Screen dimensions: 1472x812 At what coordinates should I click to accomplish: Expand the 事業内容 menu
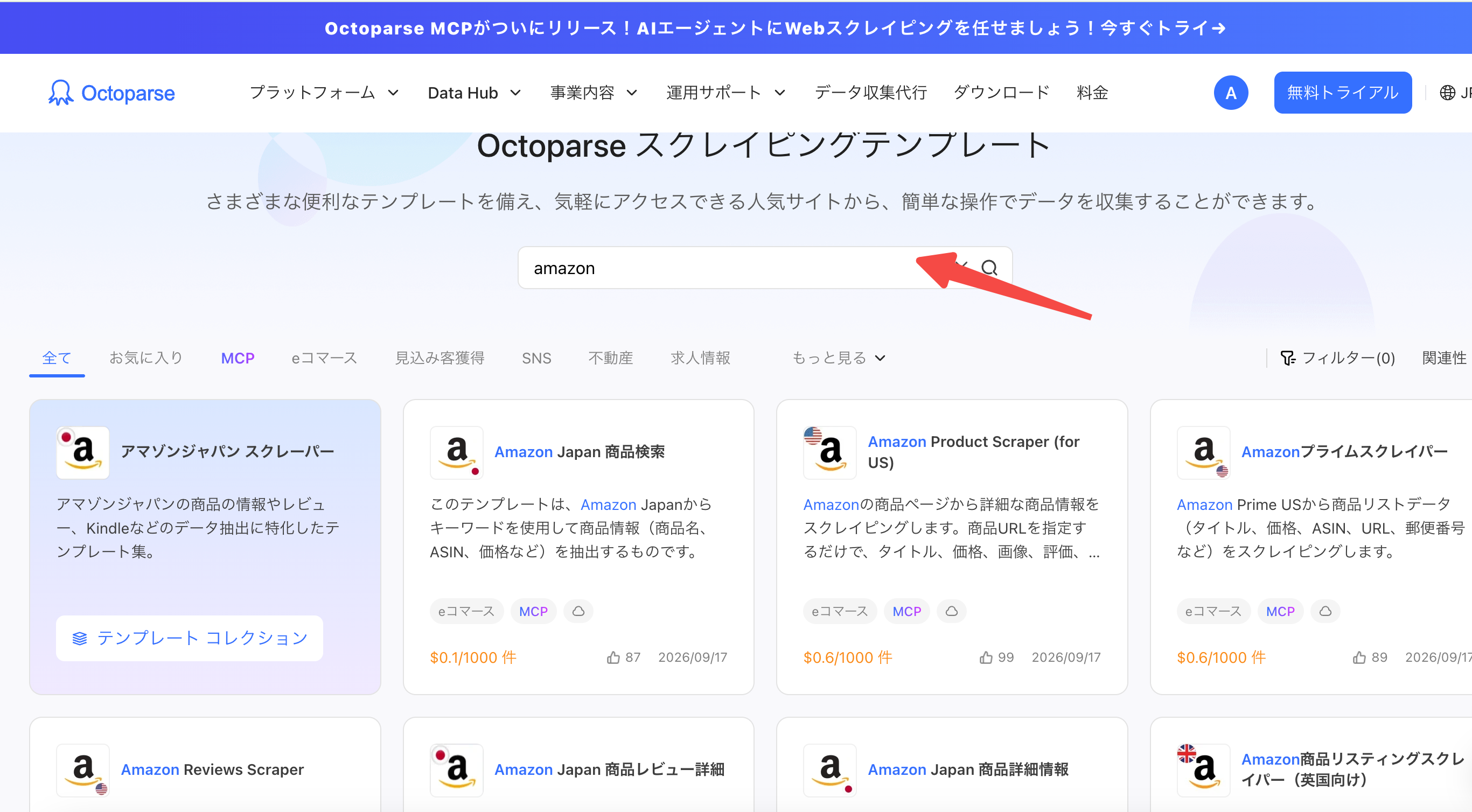[593, 93]
